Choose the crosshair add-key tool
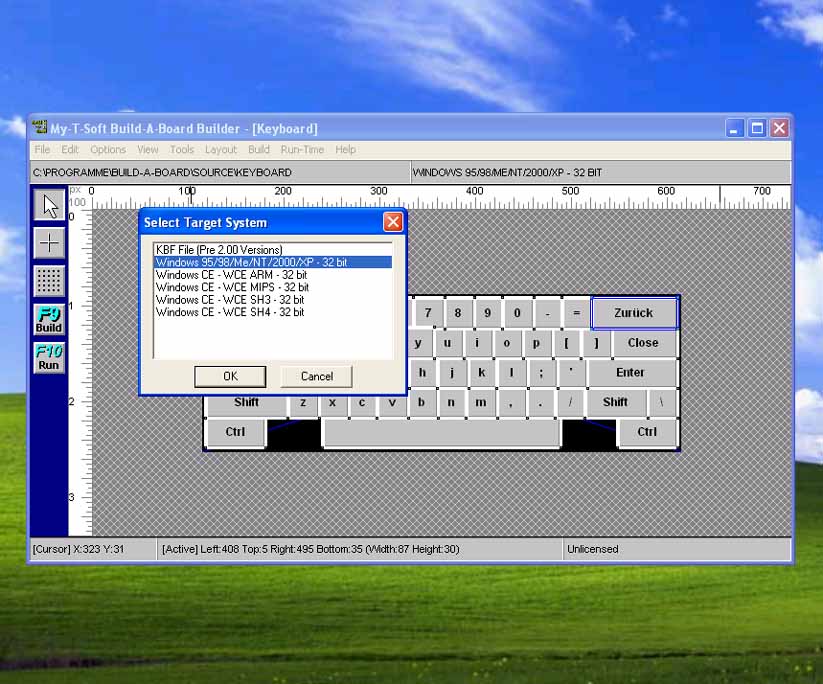Viewport: 823px width, 684px height. tap(49, 243)
